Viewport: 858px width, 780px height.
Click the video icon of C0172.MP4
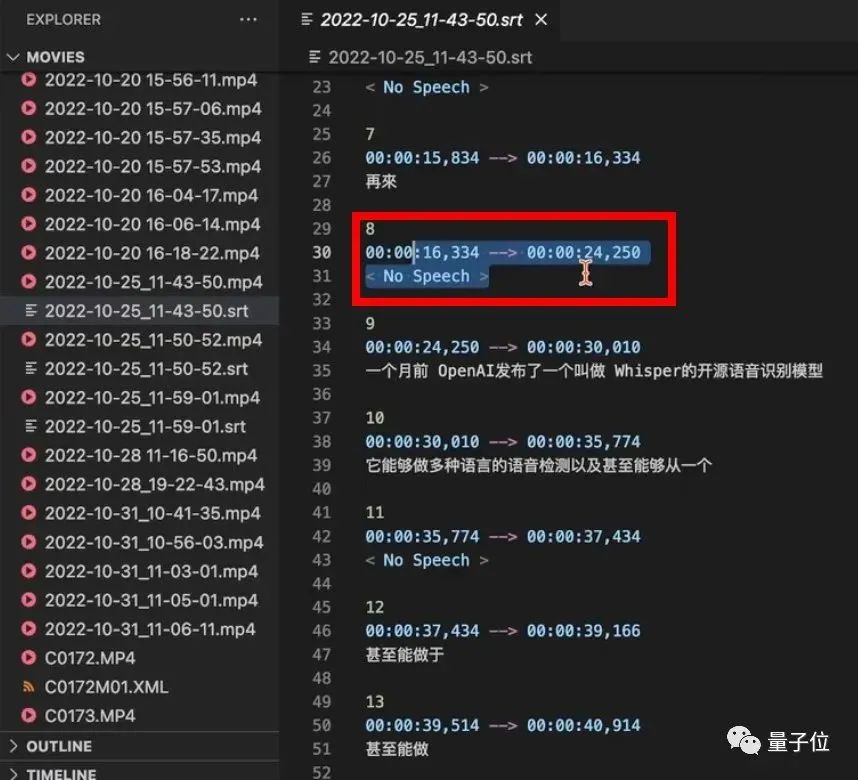[x=28, y=657]
